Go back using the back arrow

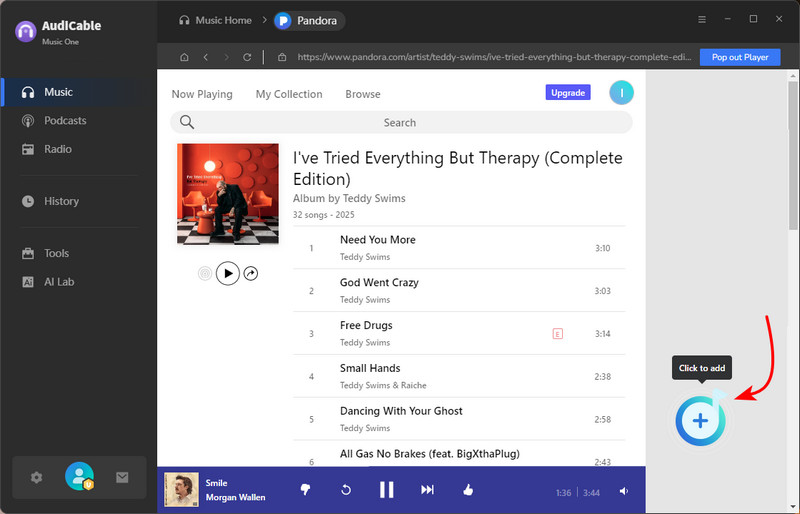(x=206, y=57)
